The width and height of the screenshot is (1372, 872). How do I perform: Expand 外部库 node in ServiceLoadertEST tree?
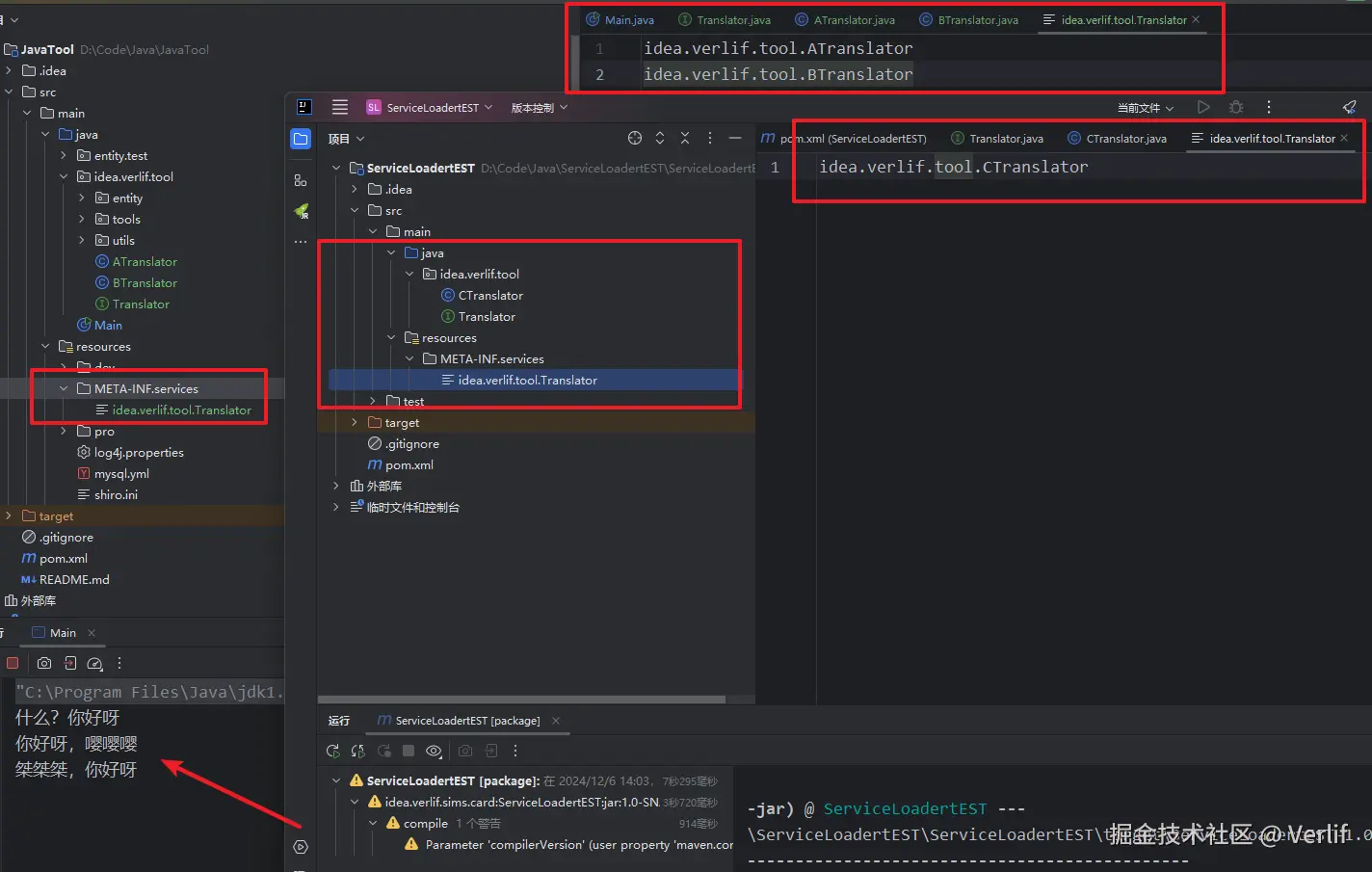(336, 486)
